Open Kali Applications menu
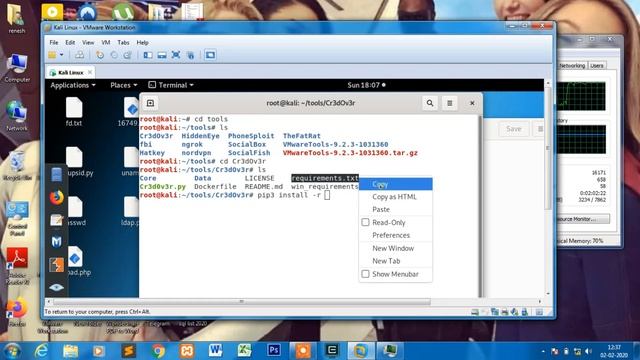 [73, 85]
